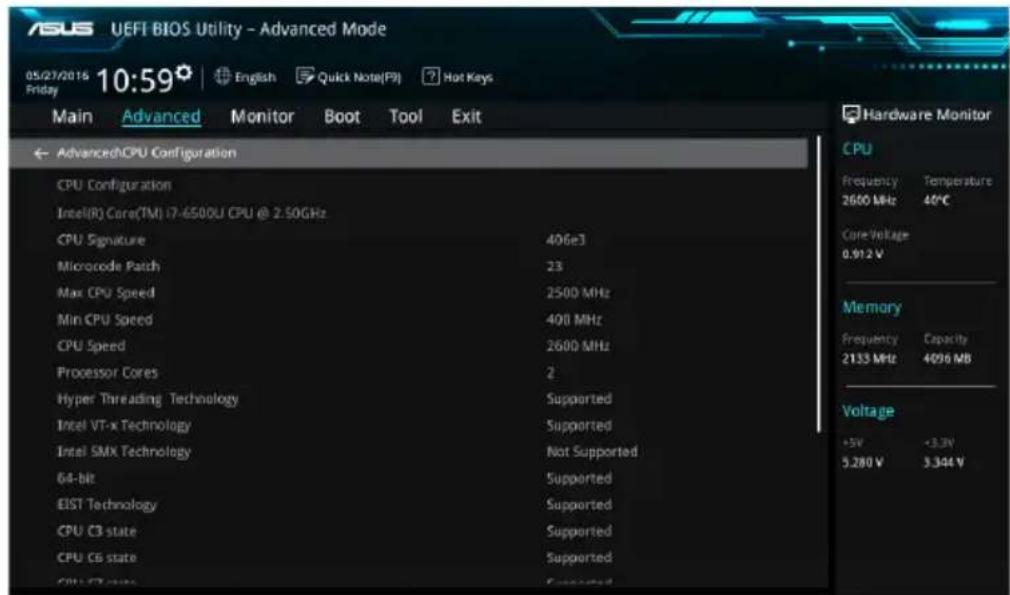Select Intel SMX Technology row
Image resolution: width=1010 pixels, height=595 pixels.
tap(124, 452)
